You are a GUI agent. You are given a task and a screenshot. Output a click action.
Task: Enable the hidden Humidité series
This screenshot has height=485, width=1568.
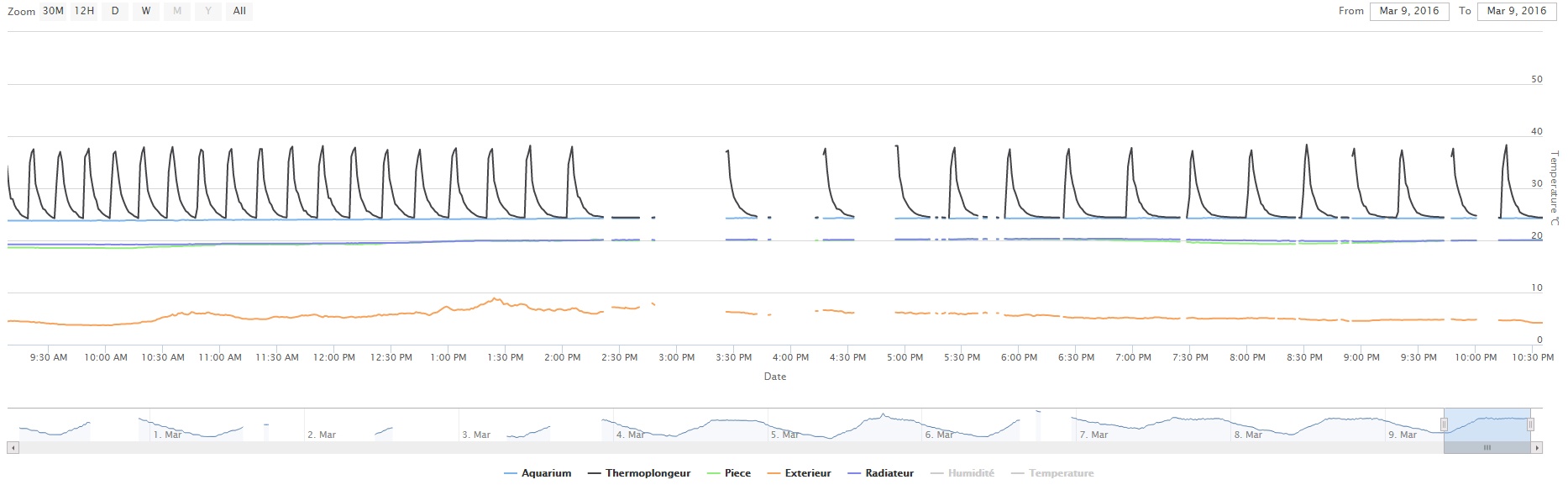[962, 473]
